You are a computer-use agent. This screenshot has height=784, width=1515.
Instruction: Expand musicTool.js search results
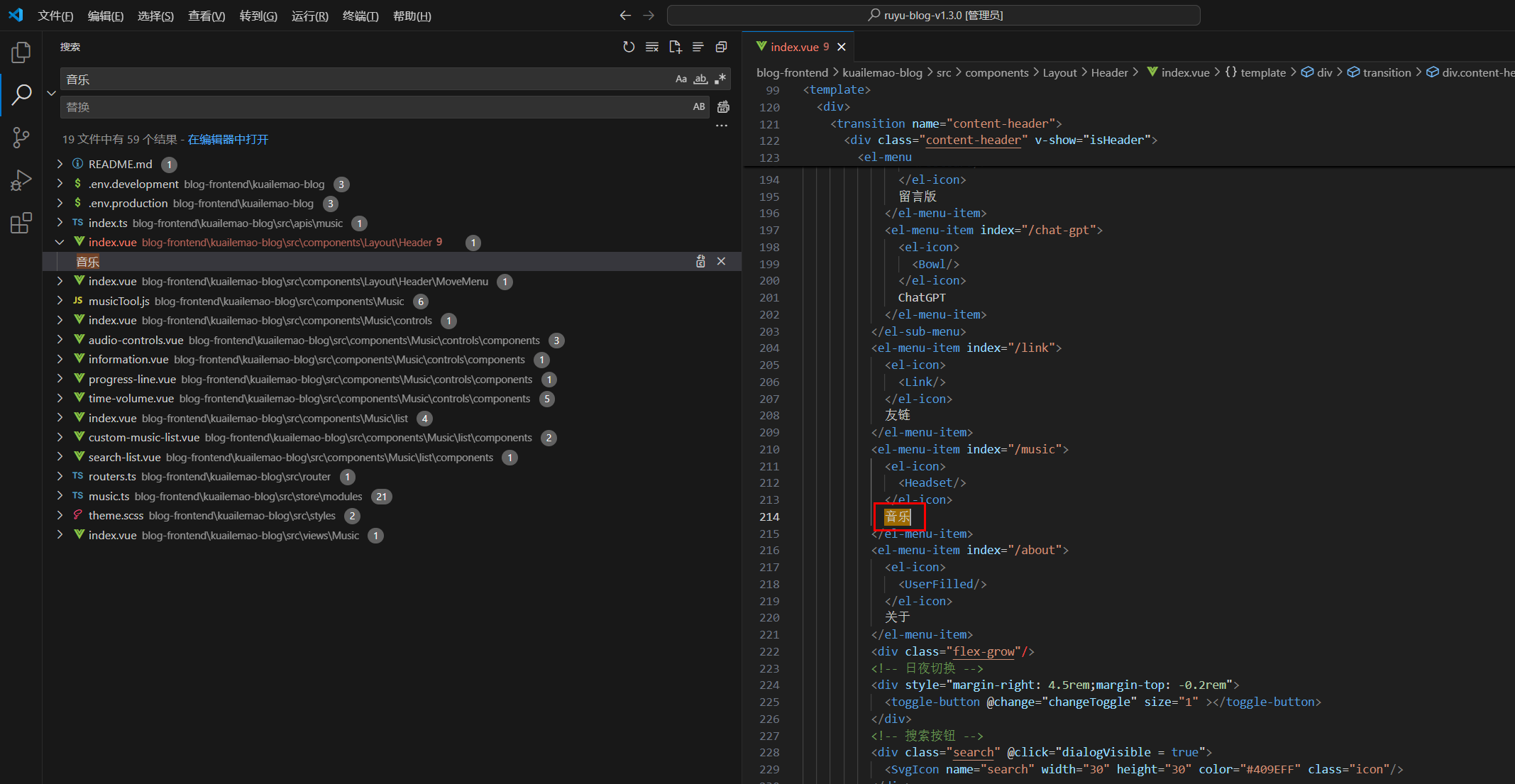(x=60, y=301)
